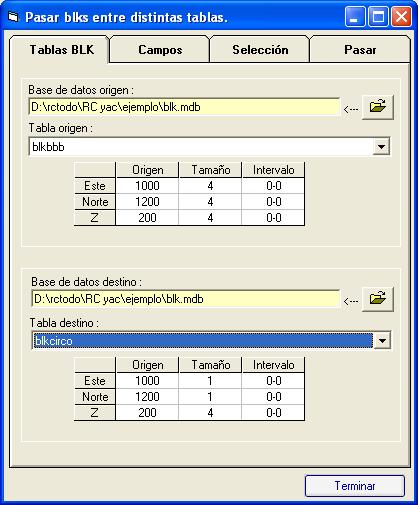The image size is (418, 505).
Task: Click origin table Norte row header
Action: (95, 202)
